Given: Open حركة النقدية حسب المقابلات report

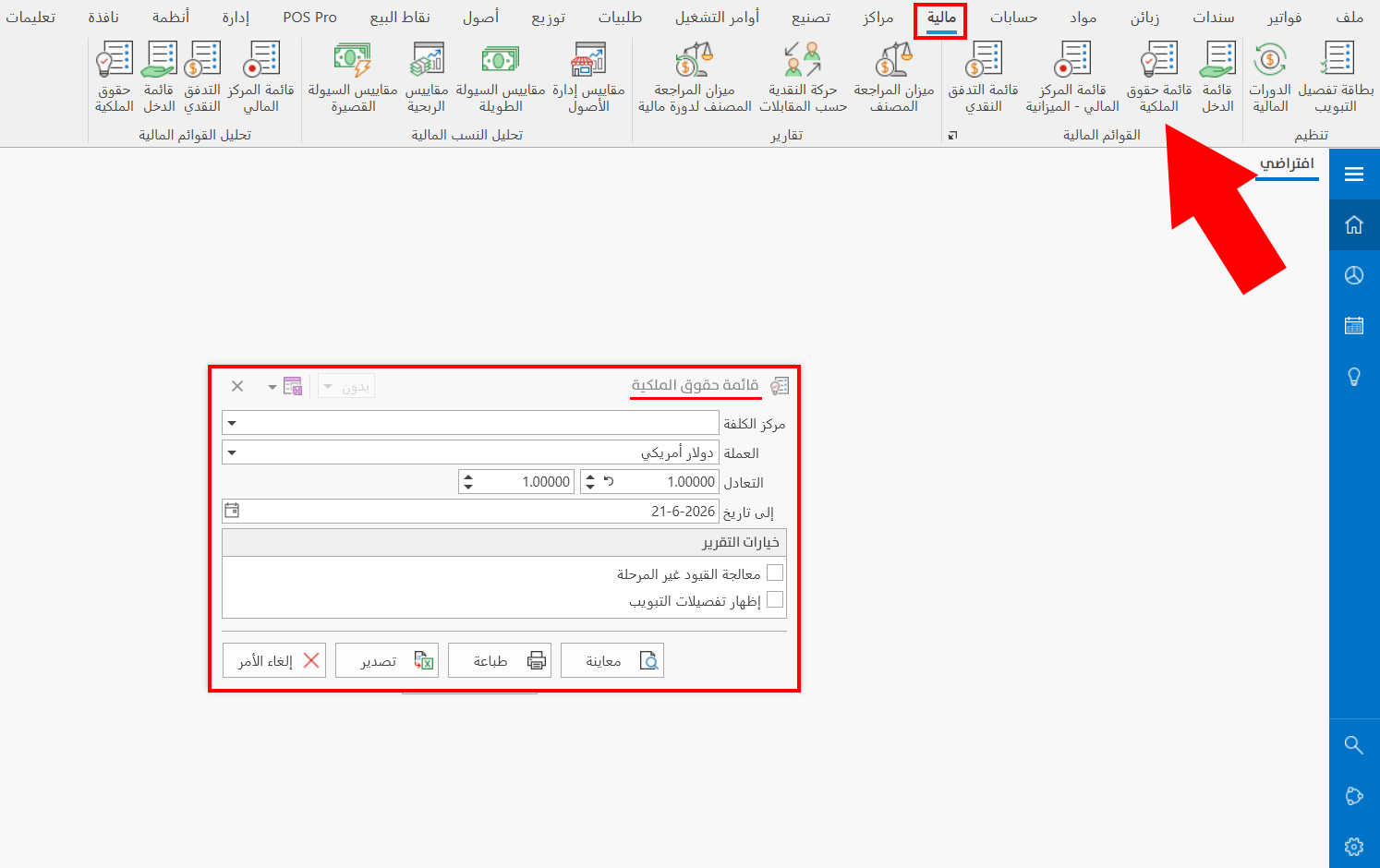Looking at the screenshot, I should coord(803,78).
